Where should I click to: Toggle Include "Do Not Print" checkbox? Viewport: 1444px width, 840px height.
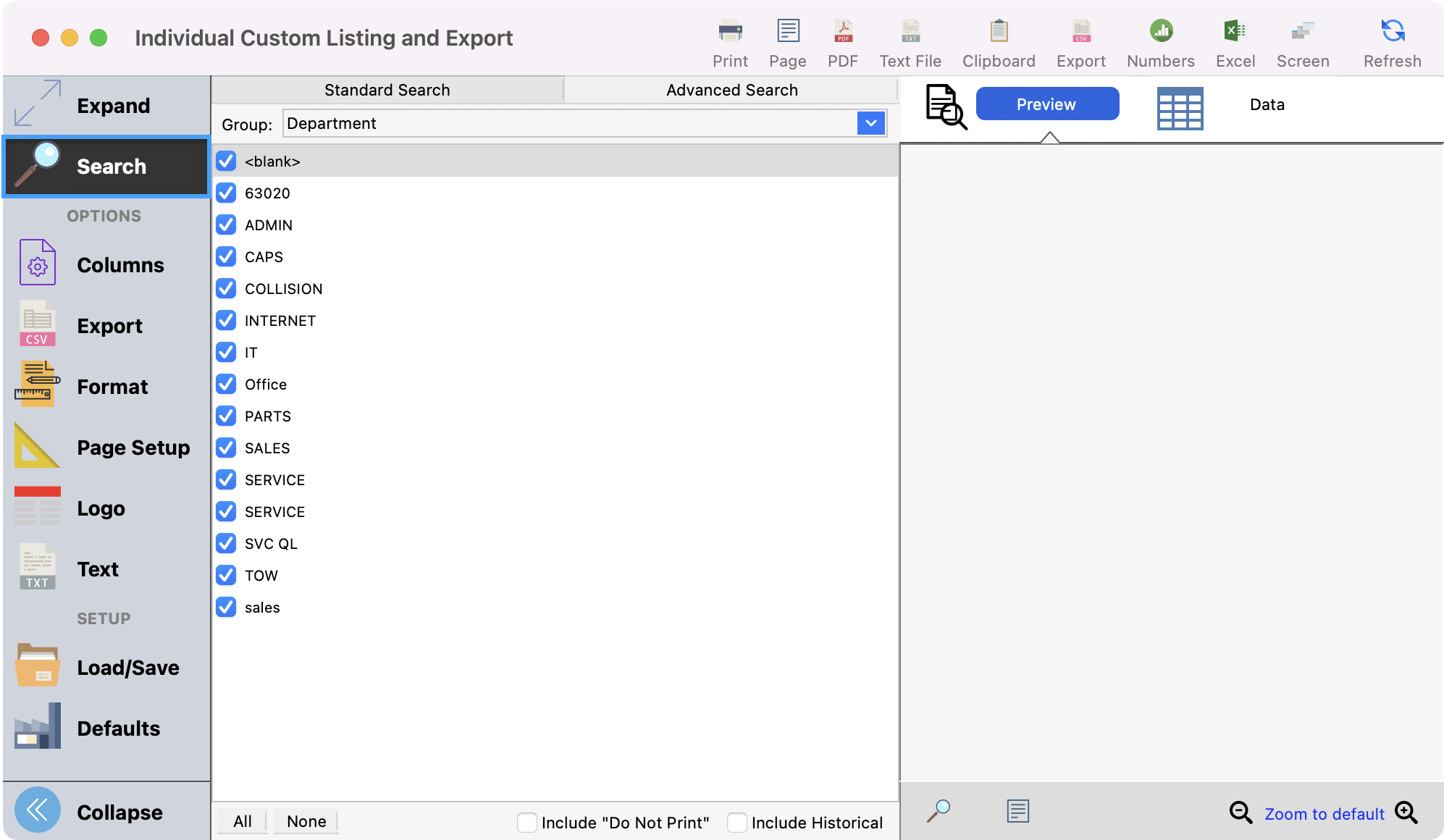(527, 822)
